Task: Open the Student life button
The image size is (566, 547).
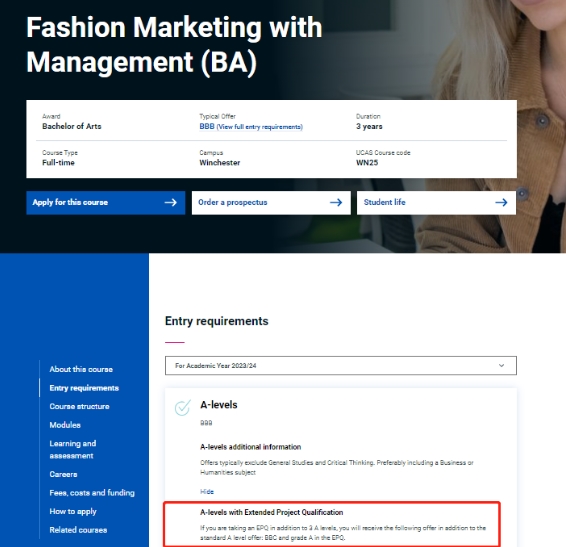Action: [436, 203]
